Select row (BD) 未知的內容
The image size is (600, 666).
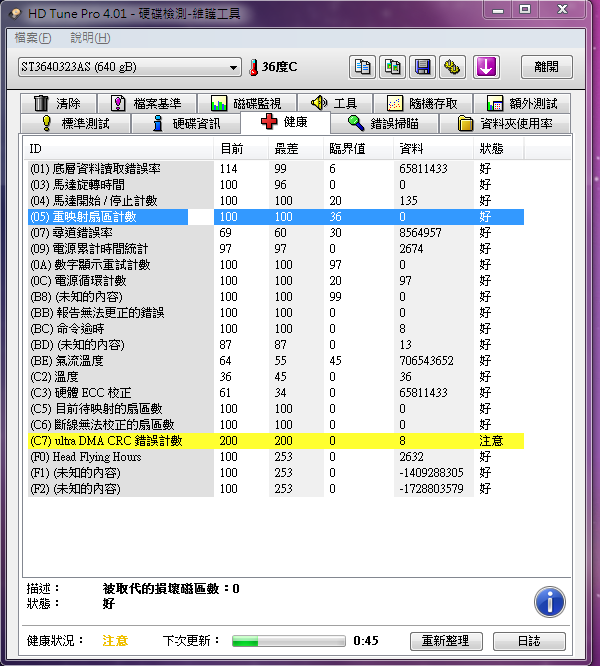[276, 345]
